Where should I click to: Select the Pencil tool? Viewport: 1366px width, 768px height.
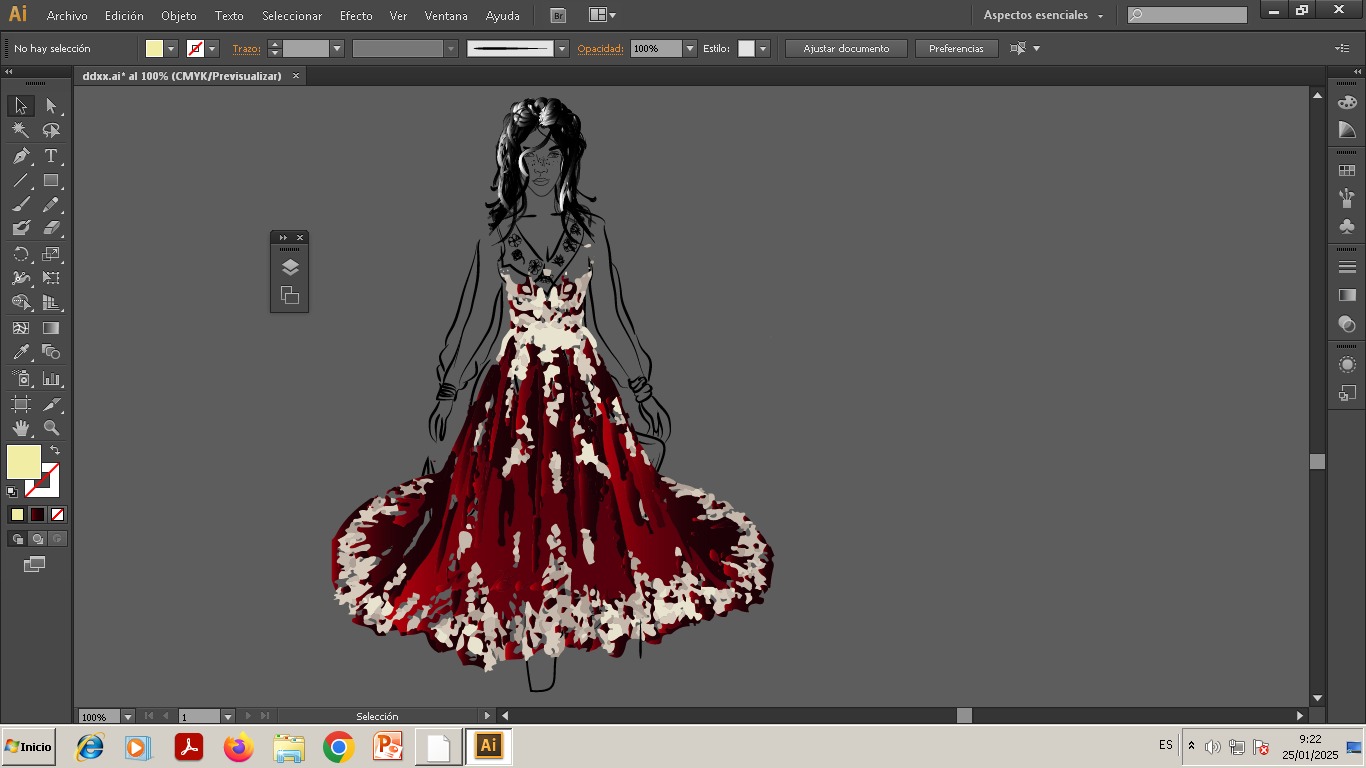click(x=51, y=205)
